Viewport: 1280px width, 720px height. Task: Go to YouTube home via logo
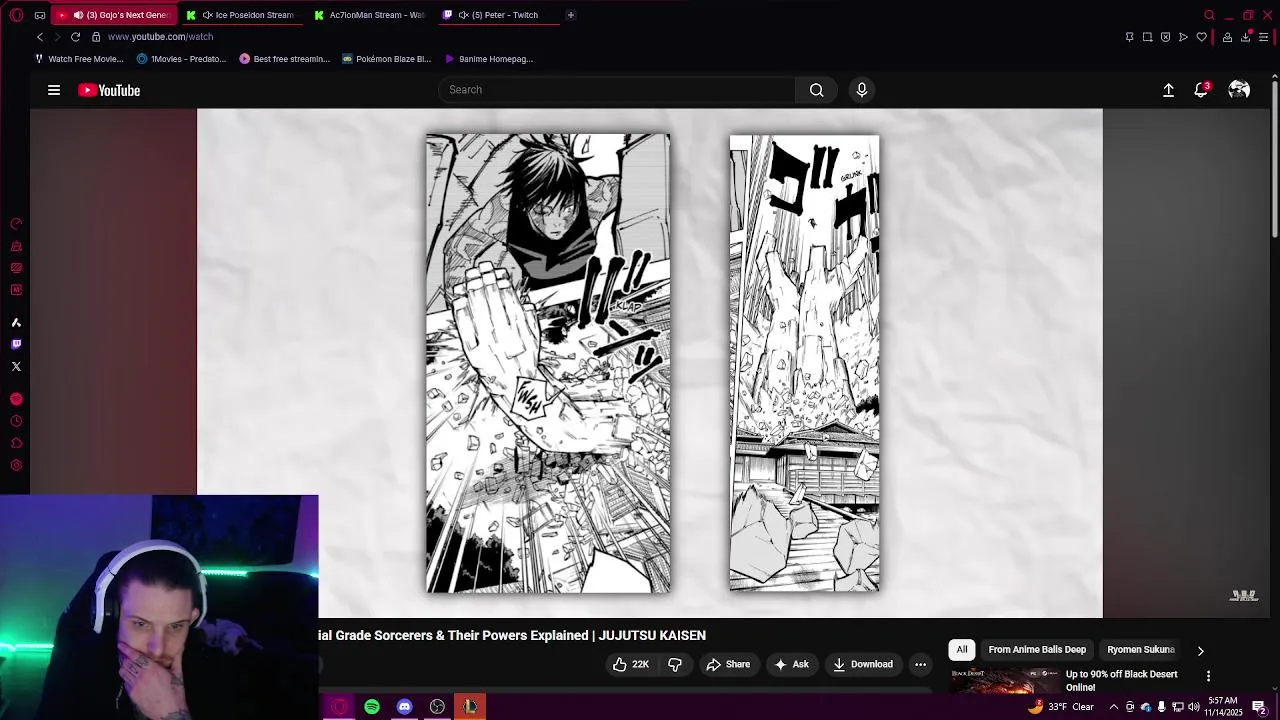pyautogui.click(x=109, y=90)
